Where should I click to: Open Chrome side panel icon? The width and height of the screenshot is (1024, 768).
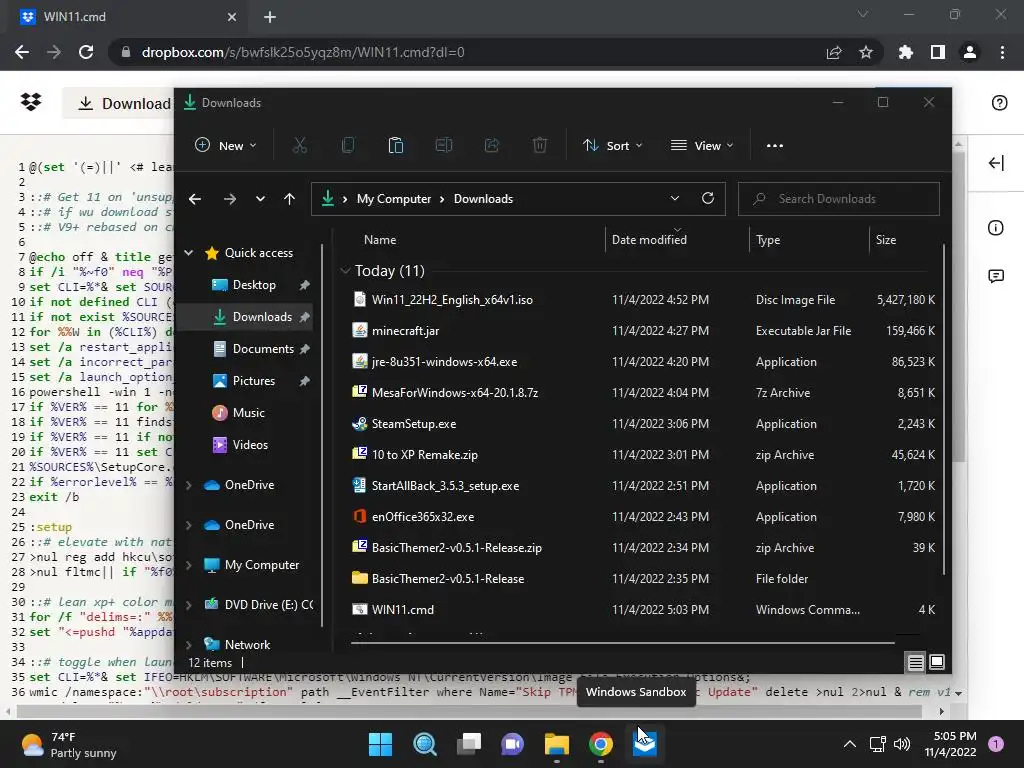coord(938,52)
